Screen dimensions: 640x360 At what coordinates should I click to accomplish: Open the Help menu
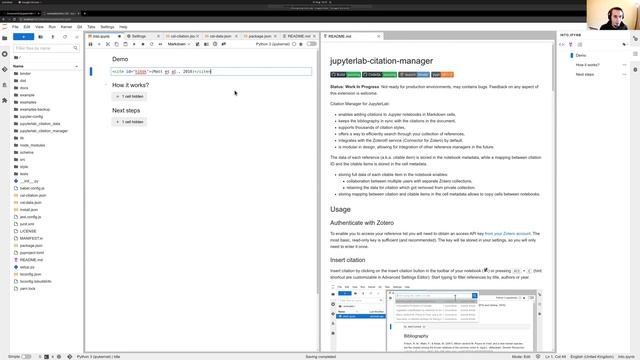pyautogui.click(x=123, y=27)
